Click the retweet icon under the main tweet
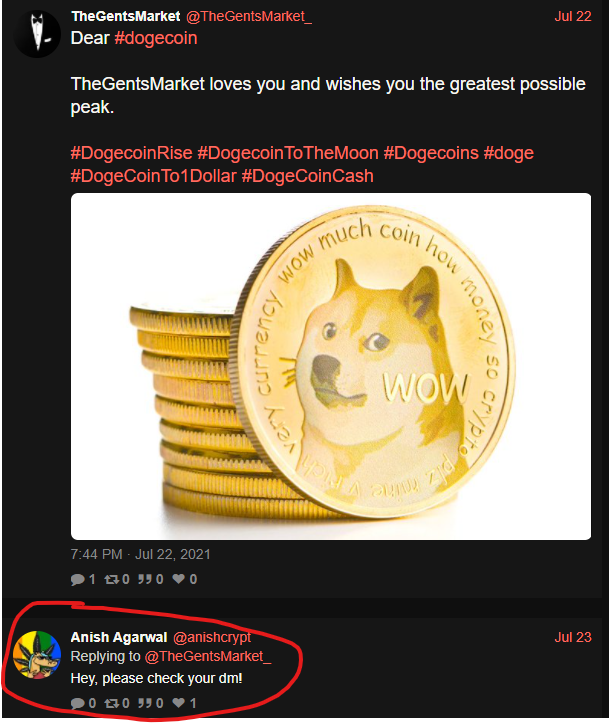This screenshot has width=609, height=723. pos(112,579)
